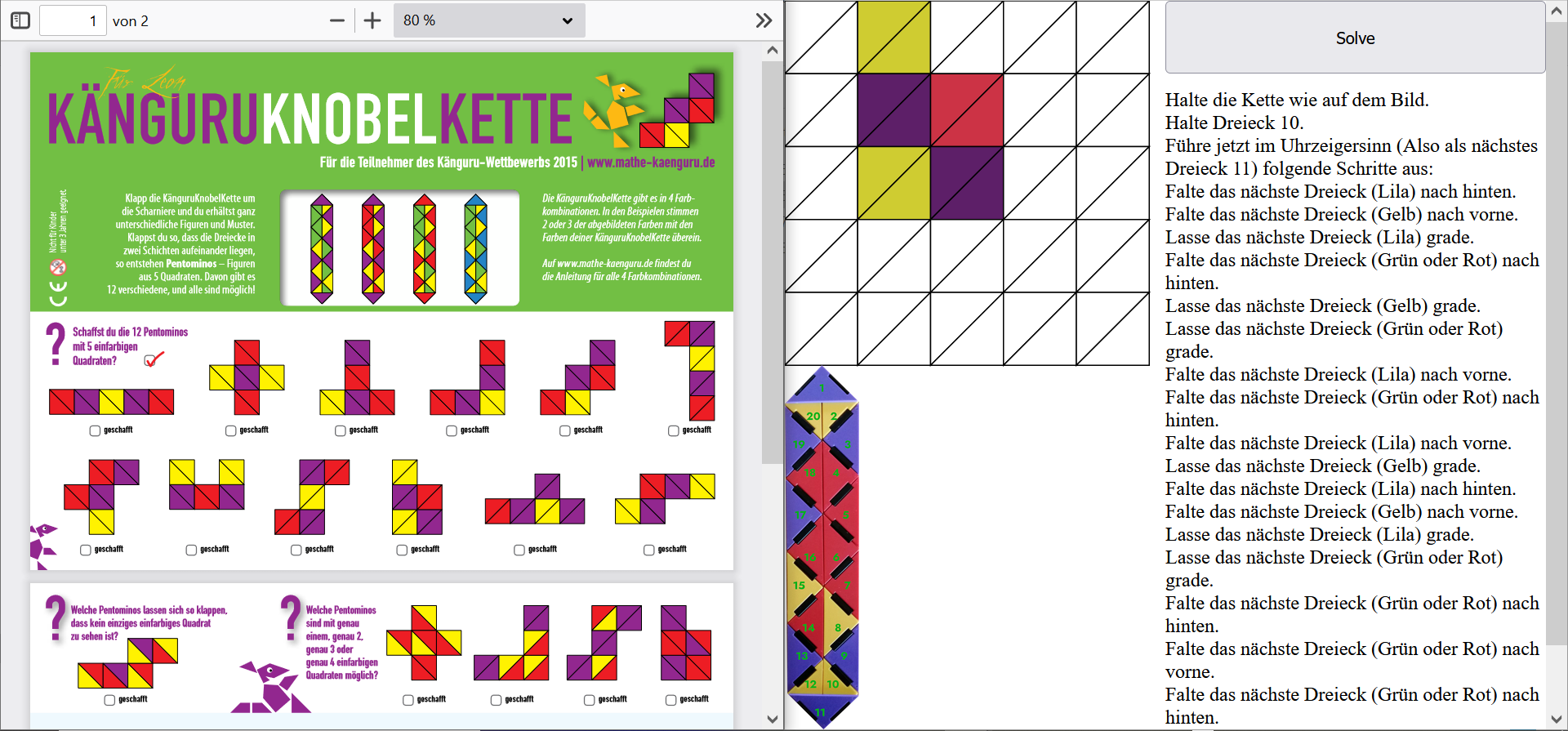Screen dimensions: 1568x731
Task: Check 'geschafft' under the plus-shaped pentomino
Action: [x=231, y=430]
